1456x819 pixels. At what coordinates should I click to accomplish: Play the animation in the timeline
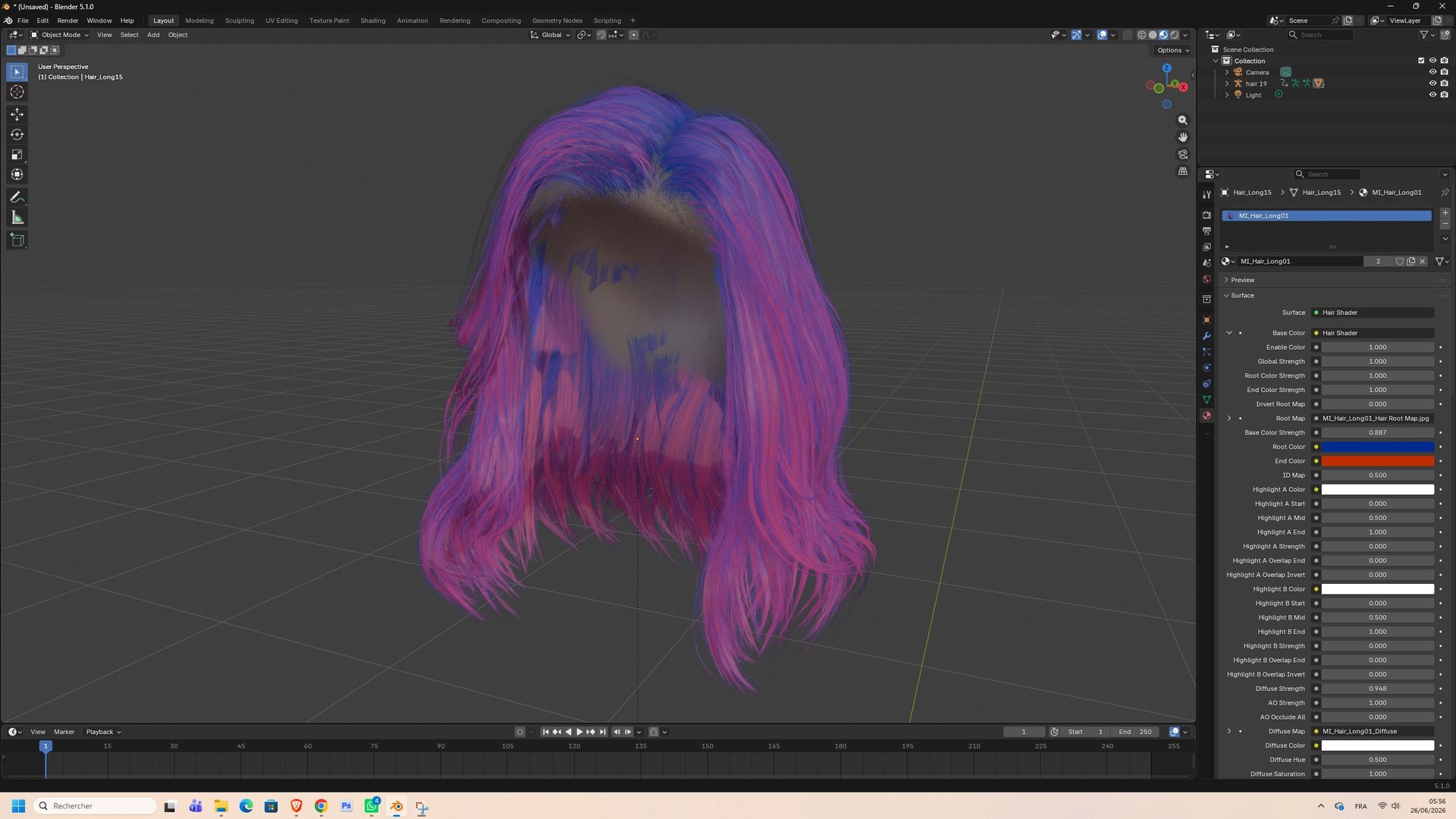coord(579,732)
